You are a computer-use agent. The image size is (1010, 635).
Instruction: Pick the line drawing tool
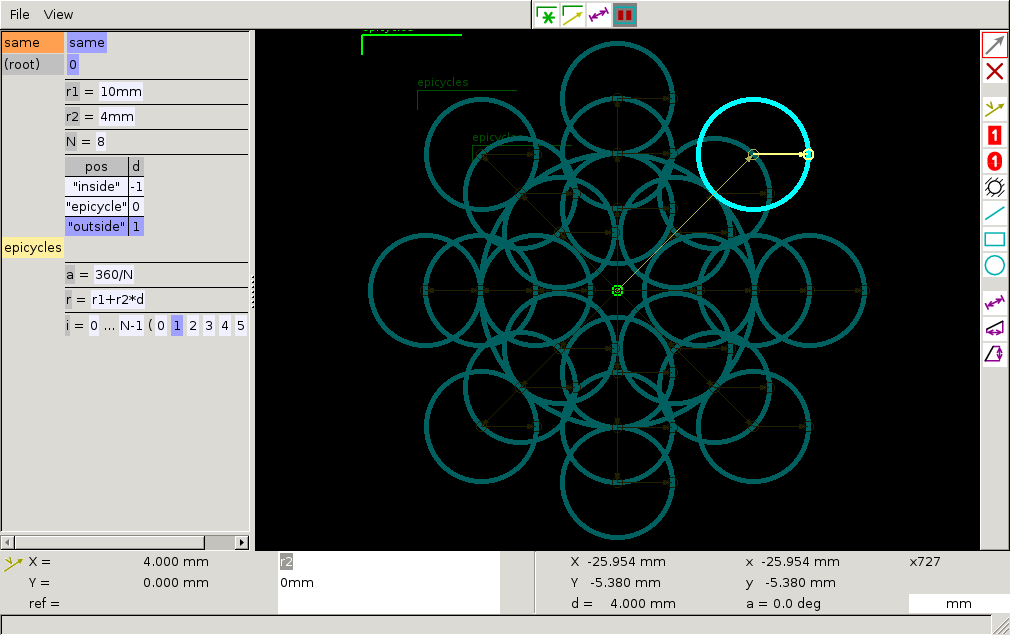[995, 213]
